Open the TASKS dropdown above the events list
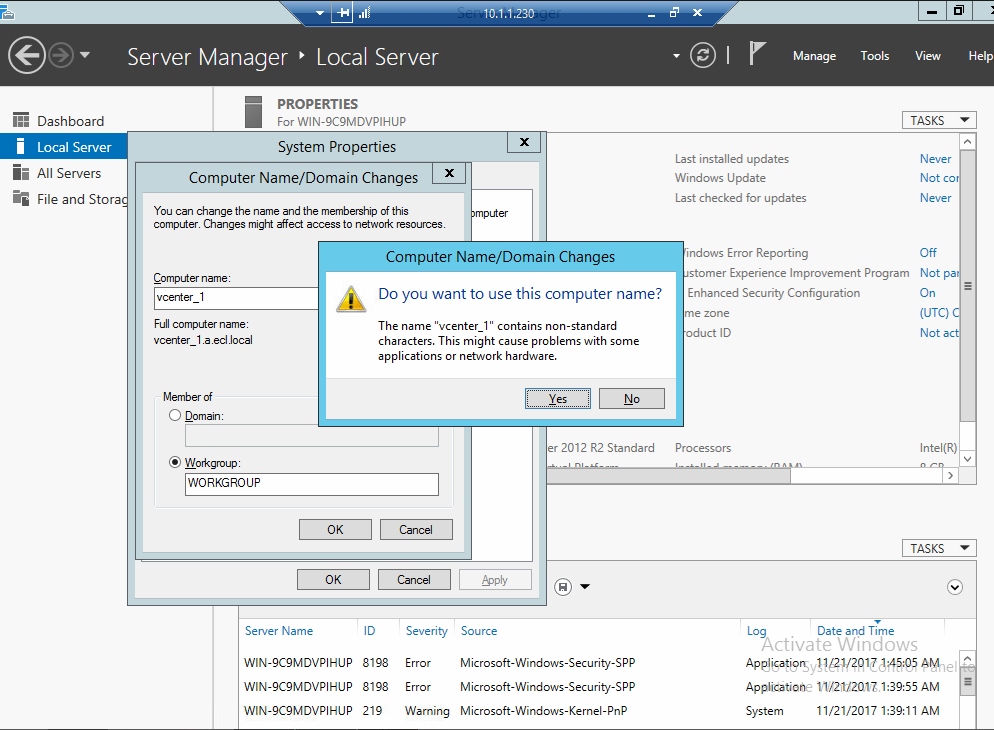Viewport: 994px width, 730px height. tap(938, 547)
